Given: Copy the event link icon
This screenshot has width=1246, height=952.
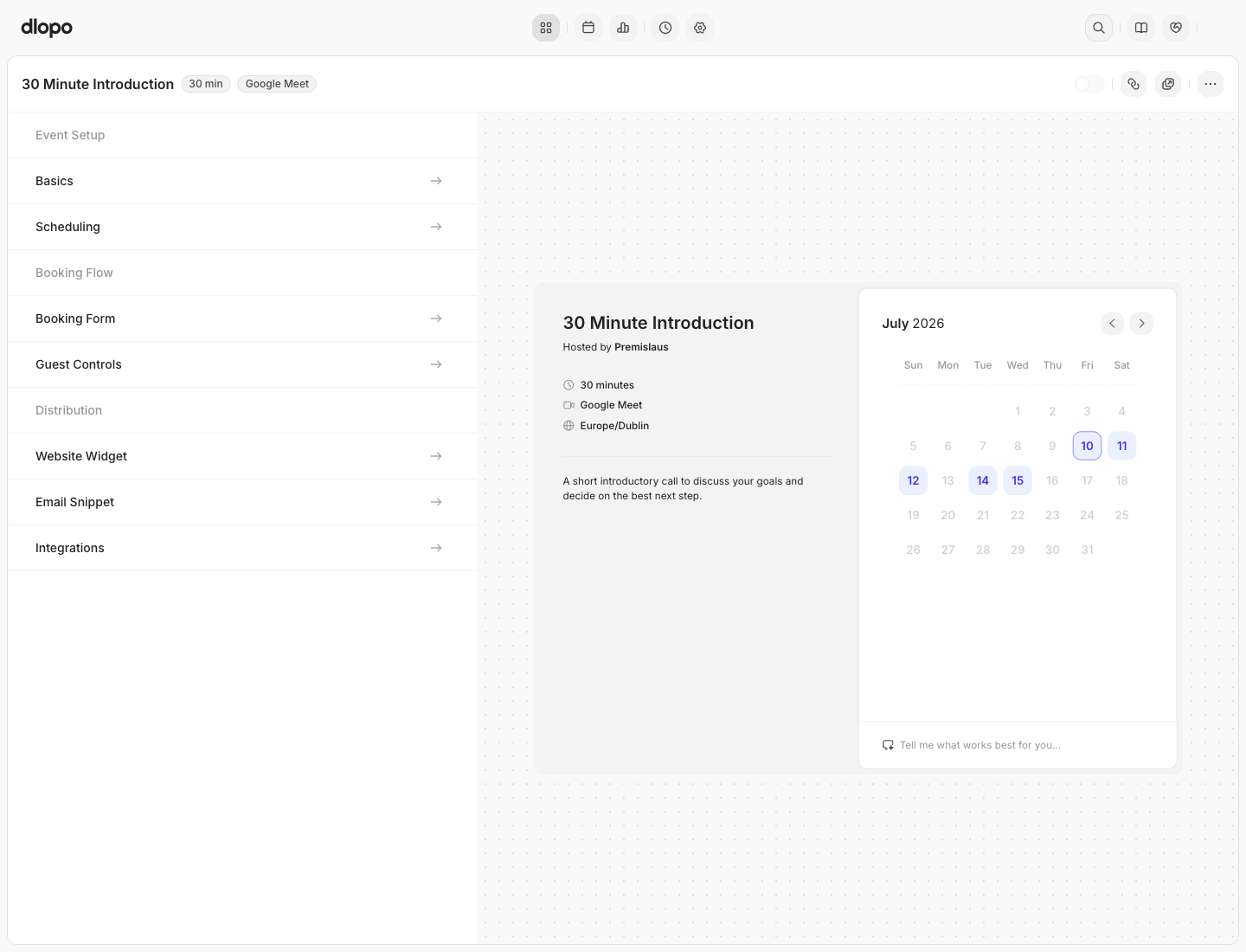Looking at the screenshot, I should click(x=1134, y=84).
